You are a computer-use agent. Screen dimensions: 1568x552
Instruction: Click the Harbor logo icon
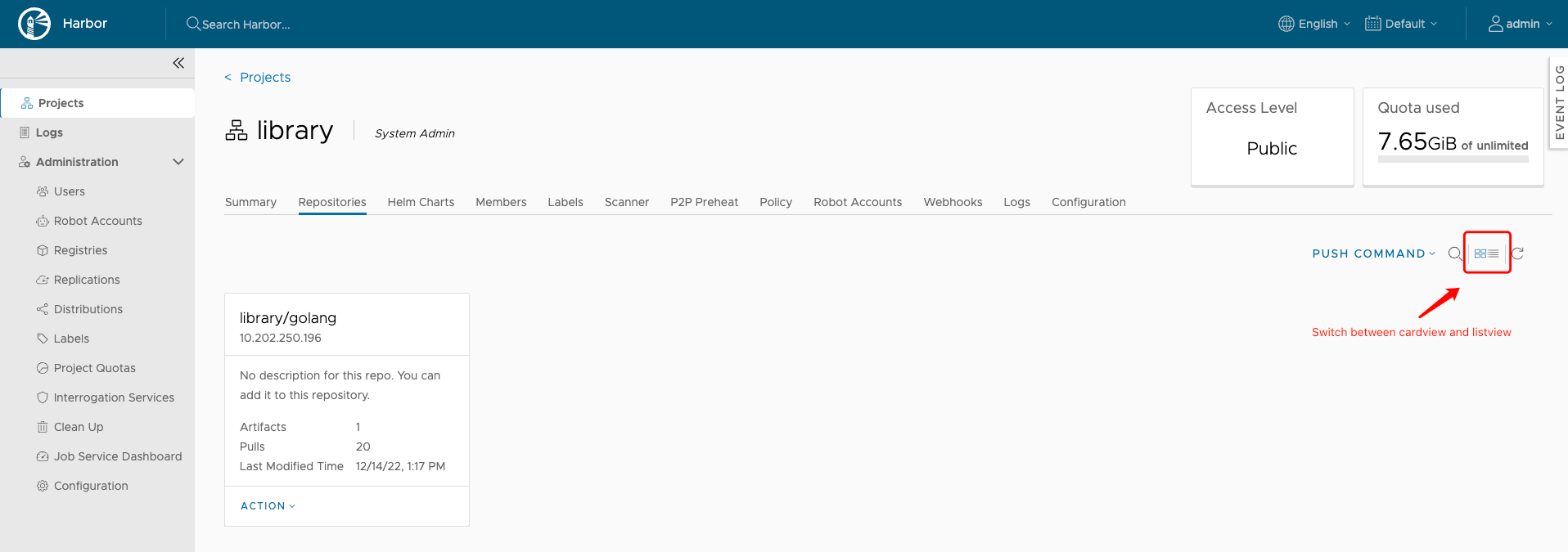pos(34,24)
